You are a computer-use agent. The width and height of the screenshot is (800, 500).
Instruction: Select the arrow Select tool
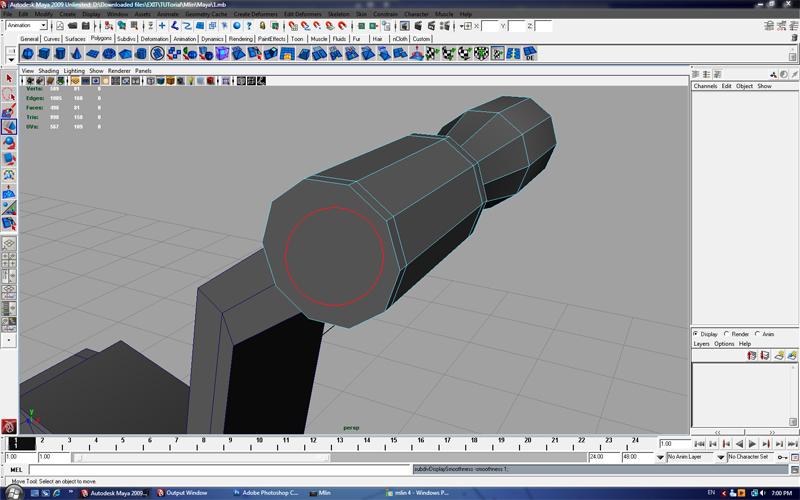[9, 78]
